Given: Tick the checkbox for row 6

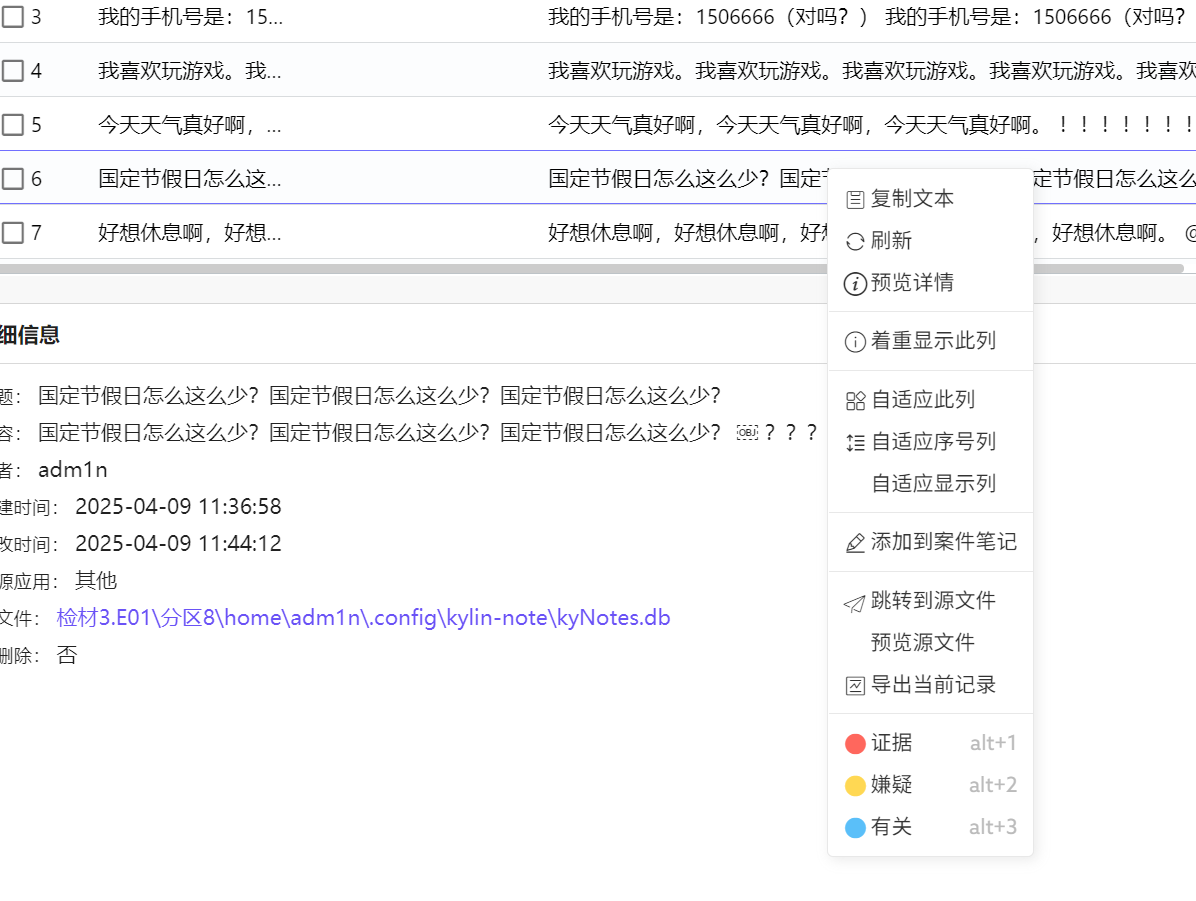Looking at the screenshot, I should coord(13,179).
